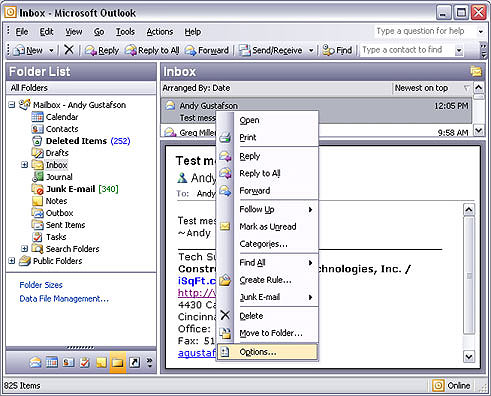
Task: Click the Inbox header folder icon
Action: coord(476,71)
